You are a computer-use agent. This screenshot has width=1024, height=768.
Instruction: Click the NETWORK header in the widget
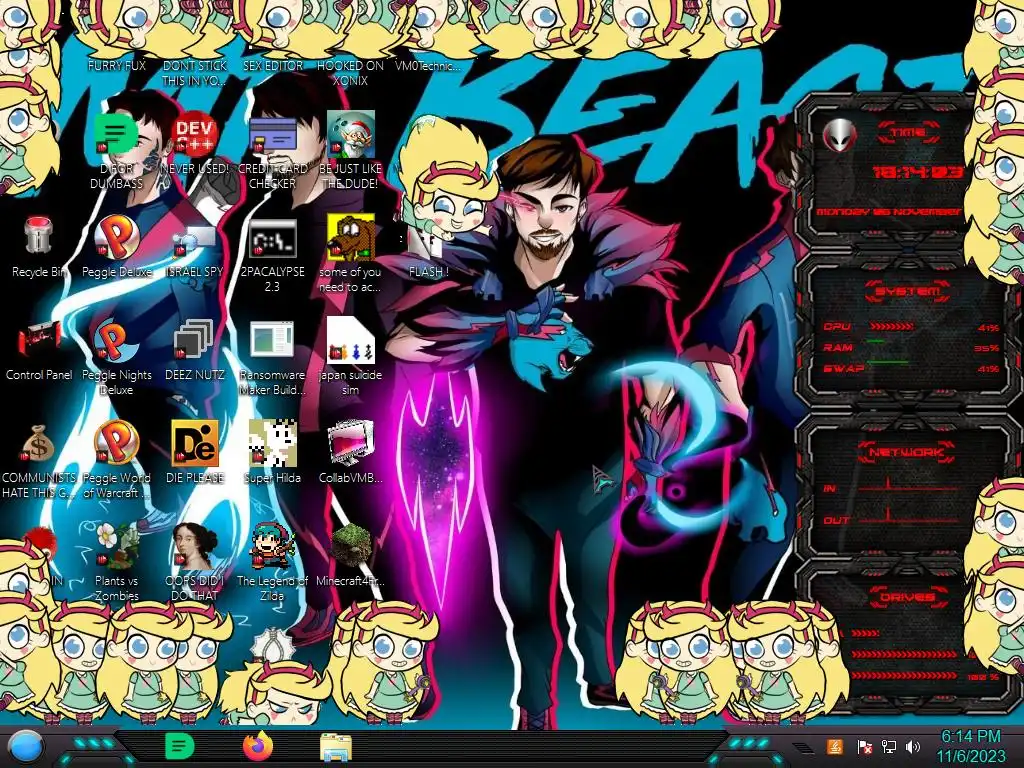(906, 452)
